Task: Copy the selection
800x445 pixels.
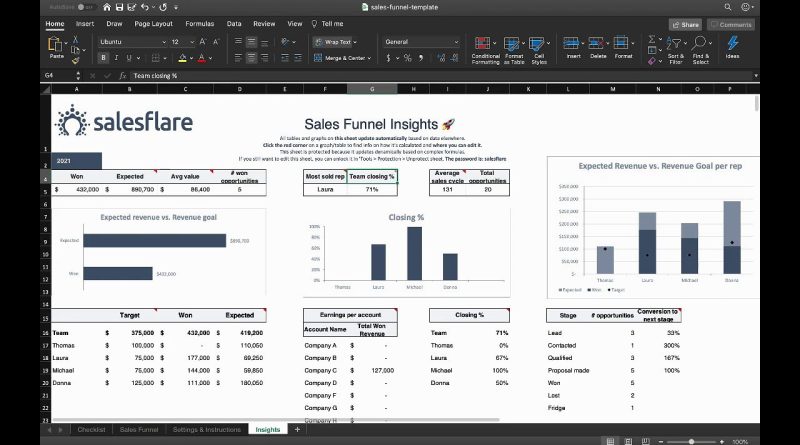Action: [76, 50]
